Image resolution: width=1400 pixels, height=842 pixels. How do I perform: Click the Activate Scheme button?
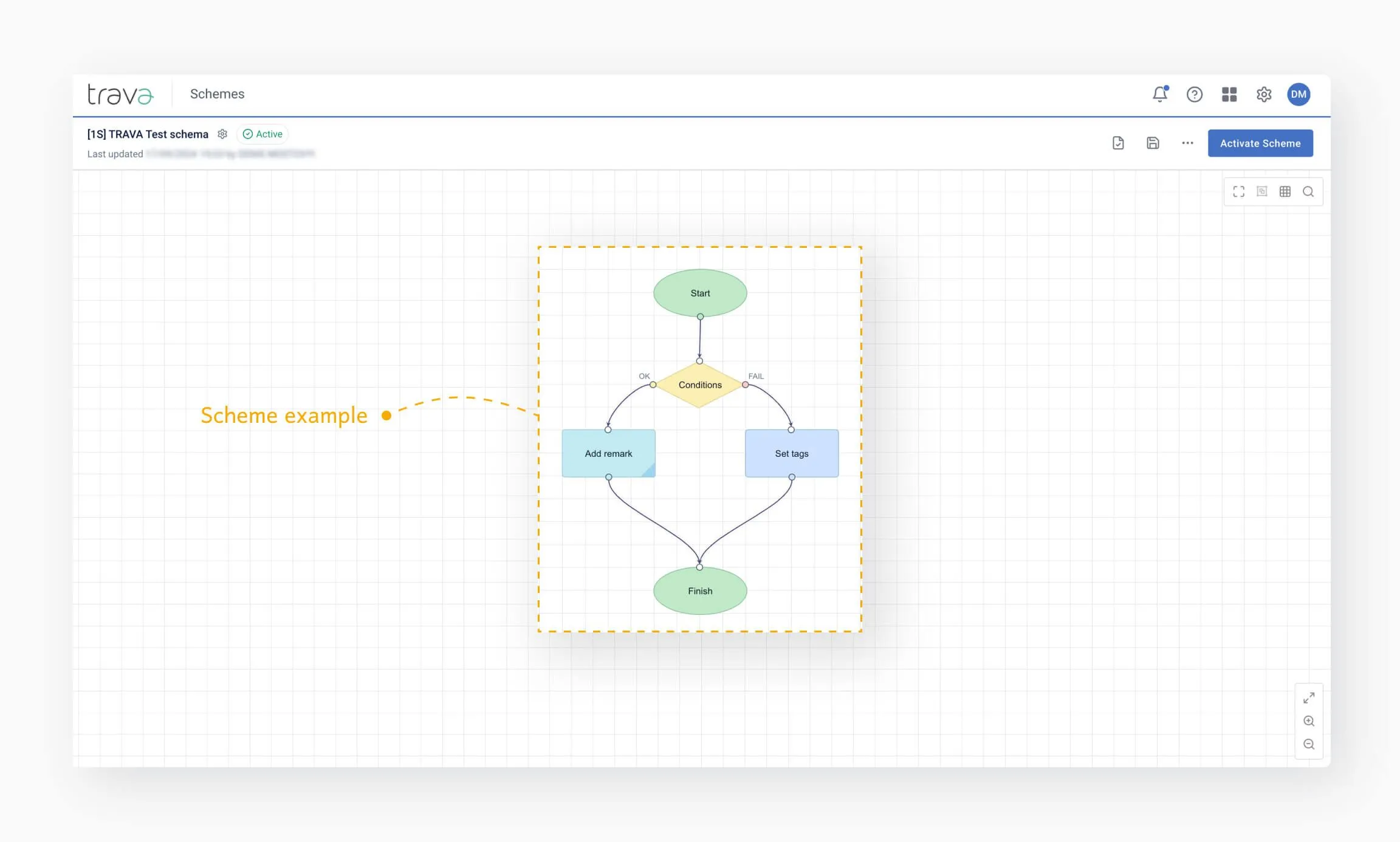1260,143
